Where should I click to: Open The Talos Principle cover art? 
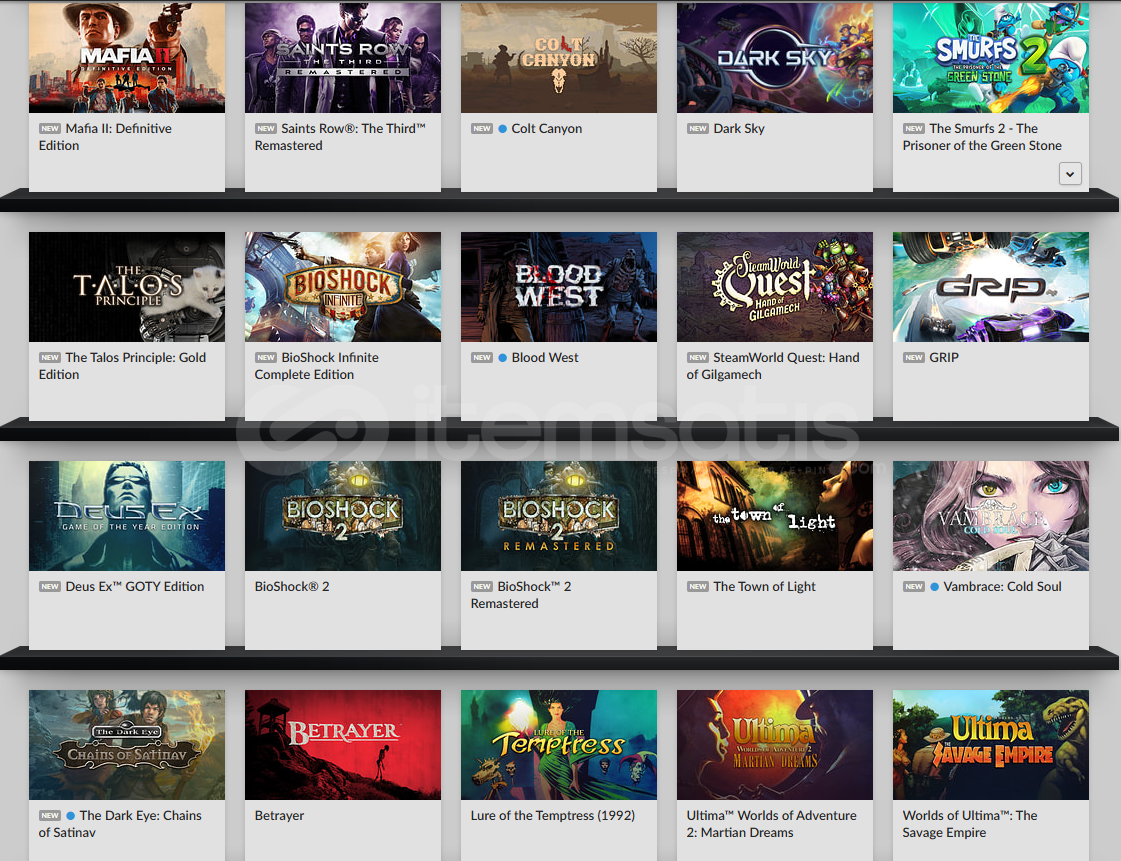click(x=127, y=287)
